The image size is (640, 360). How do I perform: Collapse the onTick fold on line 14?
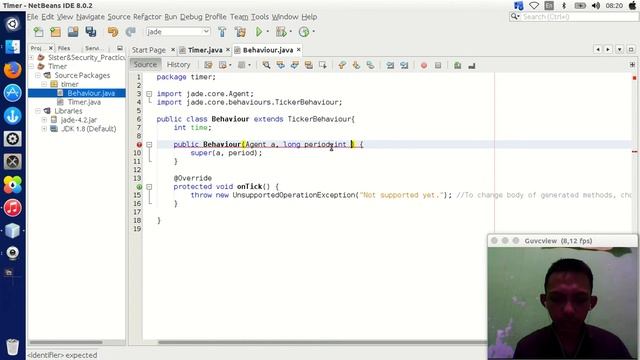coord(149,187)
